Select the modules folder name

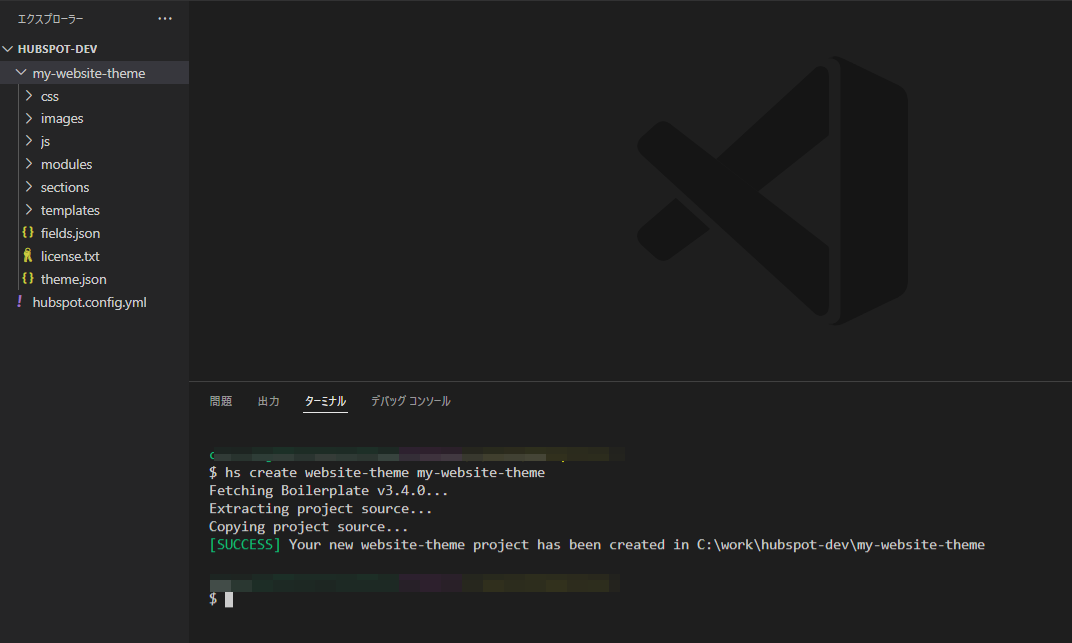tap(66, 165)
